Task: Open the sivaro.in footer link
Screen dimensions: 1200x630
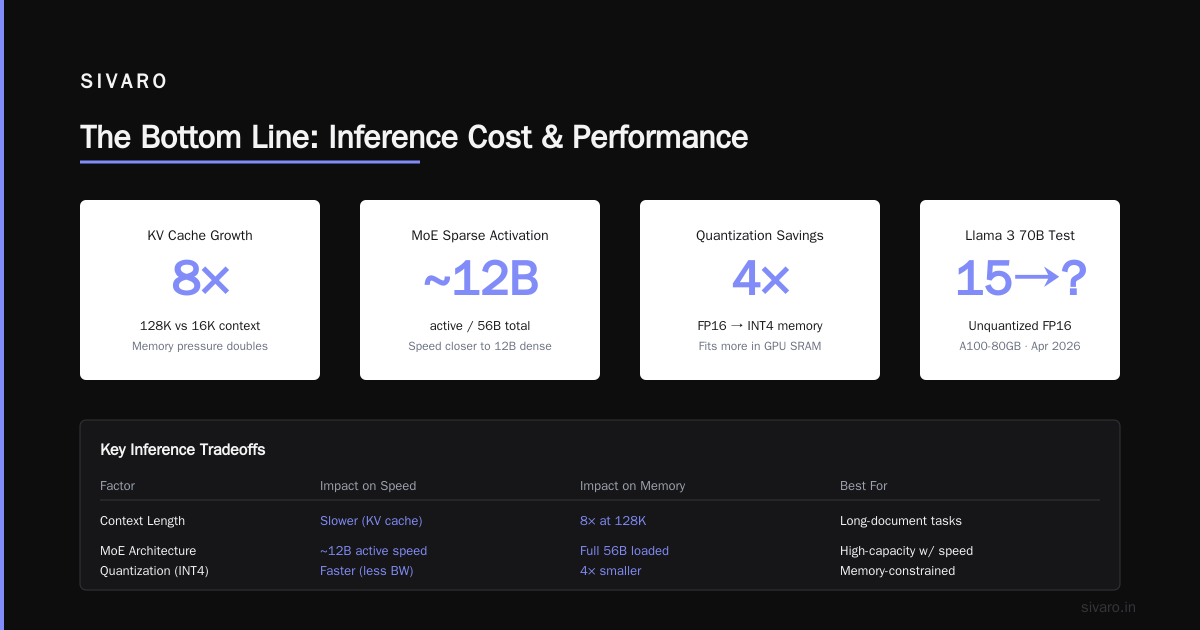Action: click(1109, 607)
